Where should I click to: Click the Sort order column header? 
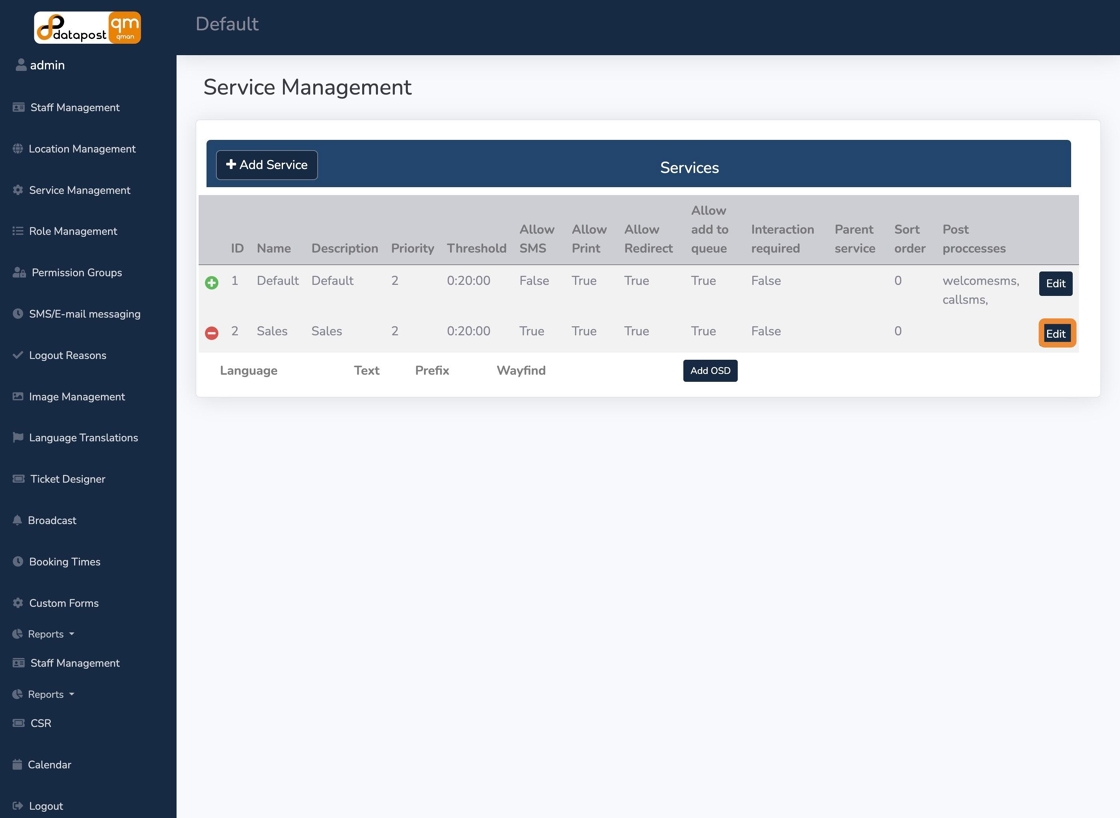coord(909,239)
